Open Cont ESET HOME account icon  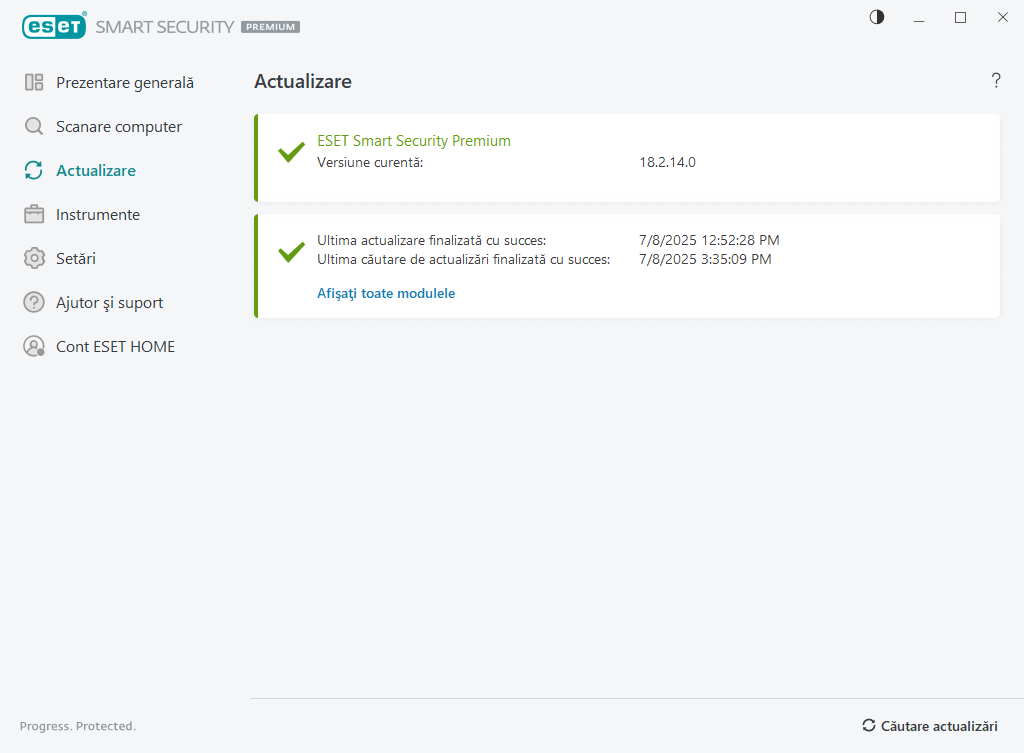coord(32,346)
